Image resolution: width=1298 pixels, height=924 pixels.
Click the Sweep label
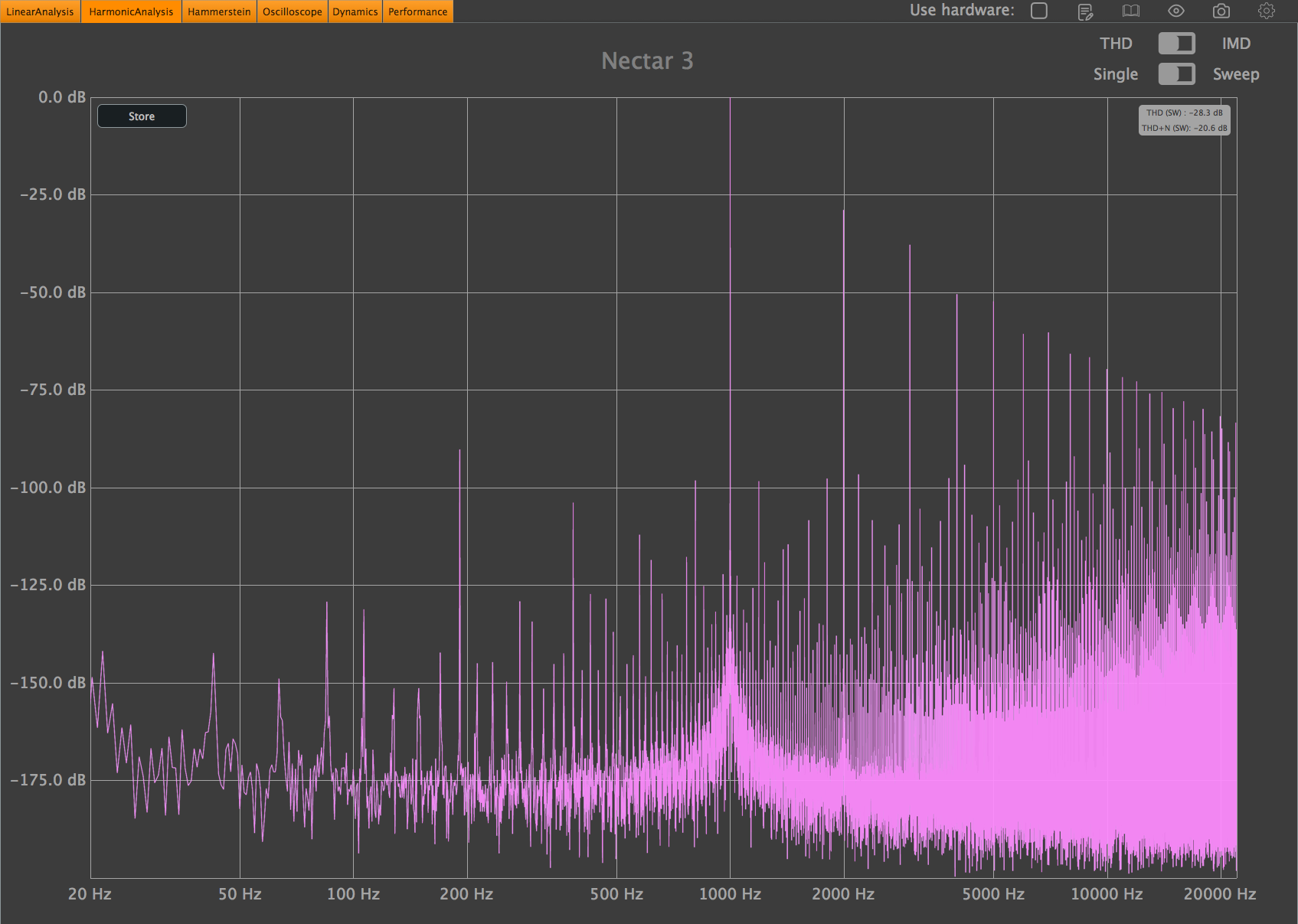1236,74
